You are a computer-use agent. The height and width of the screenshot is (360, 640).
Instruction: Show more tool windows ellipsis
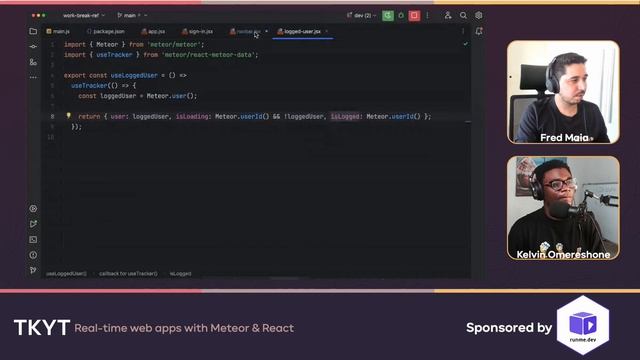[x=33, y=77]
